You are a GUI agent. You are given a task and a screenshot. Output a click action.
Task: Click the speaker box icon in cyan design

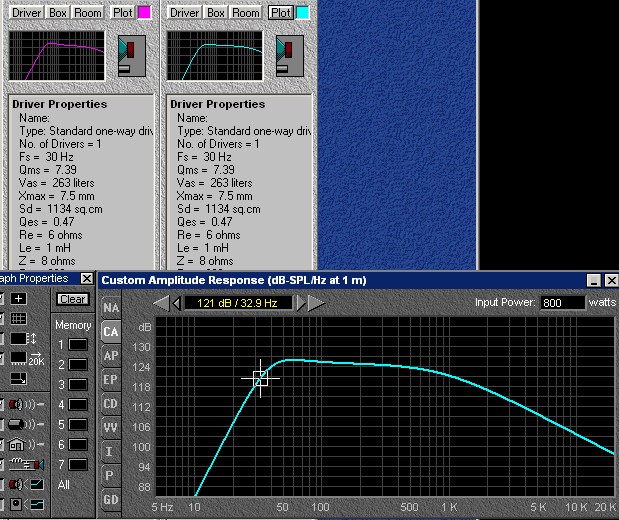click(x=290, y=56)
